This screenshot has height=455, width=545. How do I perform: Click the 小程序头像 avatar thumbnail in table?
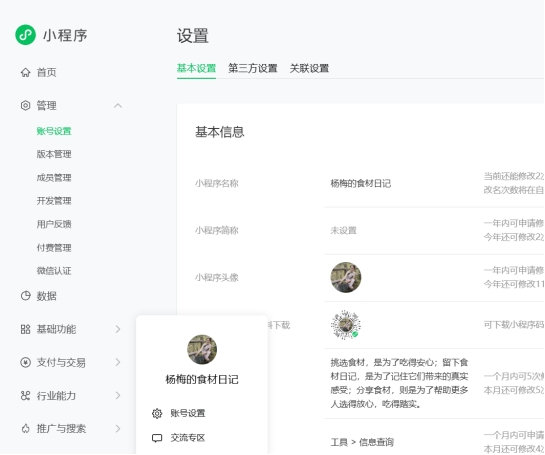345,277
